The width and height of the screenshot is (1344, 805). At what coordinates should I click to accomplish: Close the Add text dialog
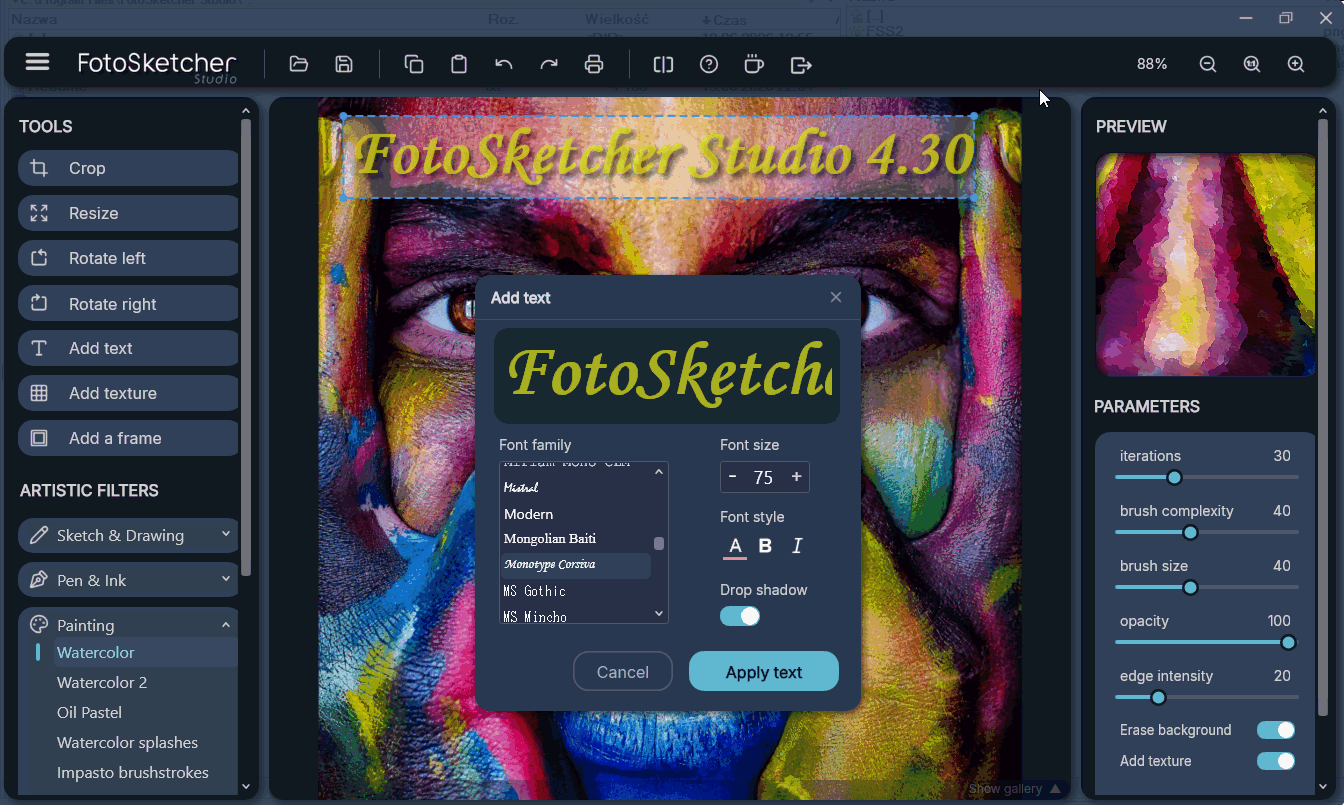click(836, 297)
